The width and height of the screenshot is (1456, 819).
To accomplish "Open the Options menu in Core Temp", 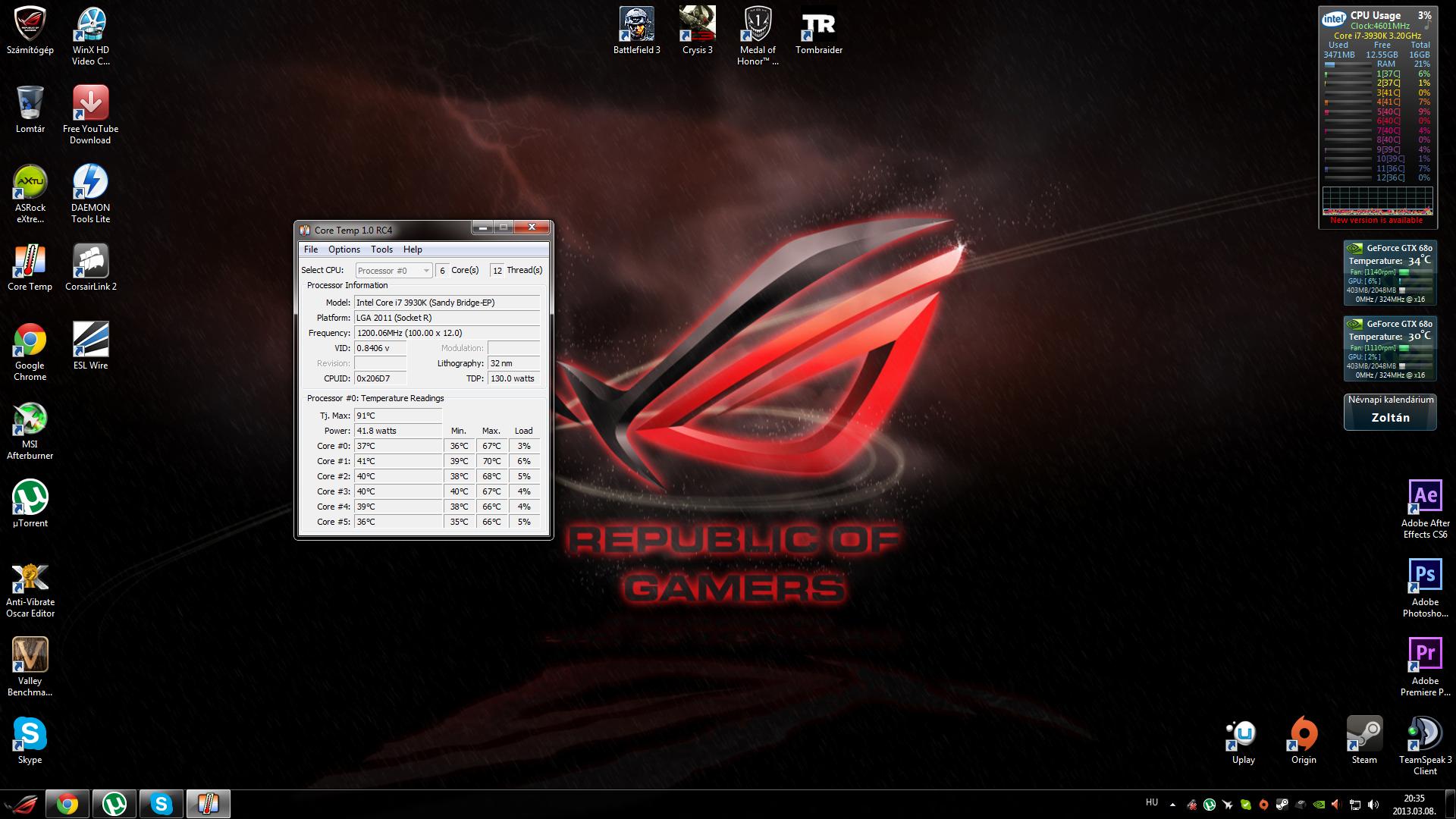I will tap(344, 249).
